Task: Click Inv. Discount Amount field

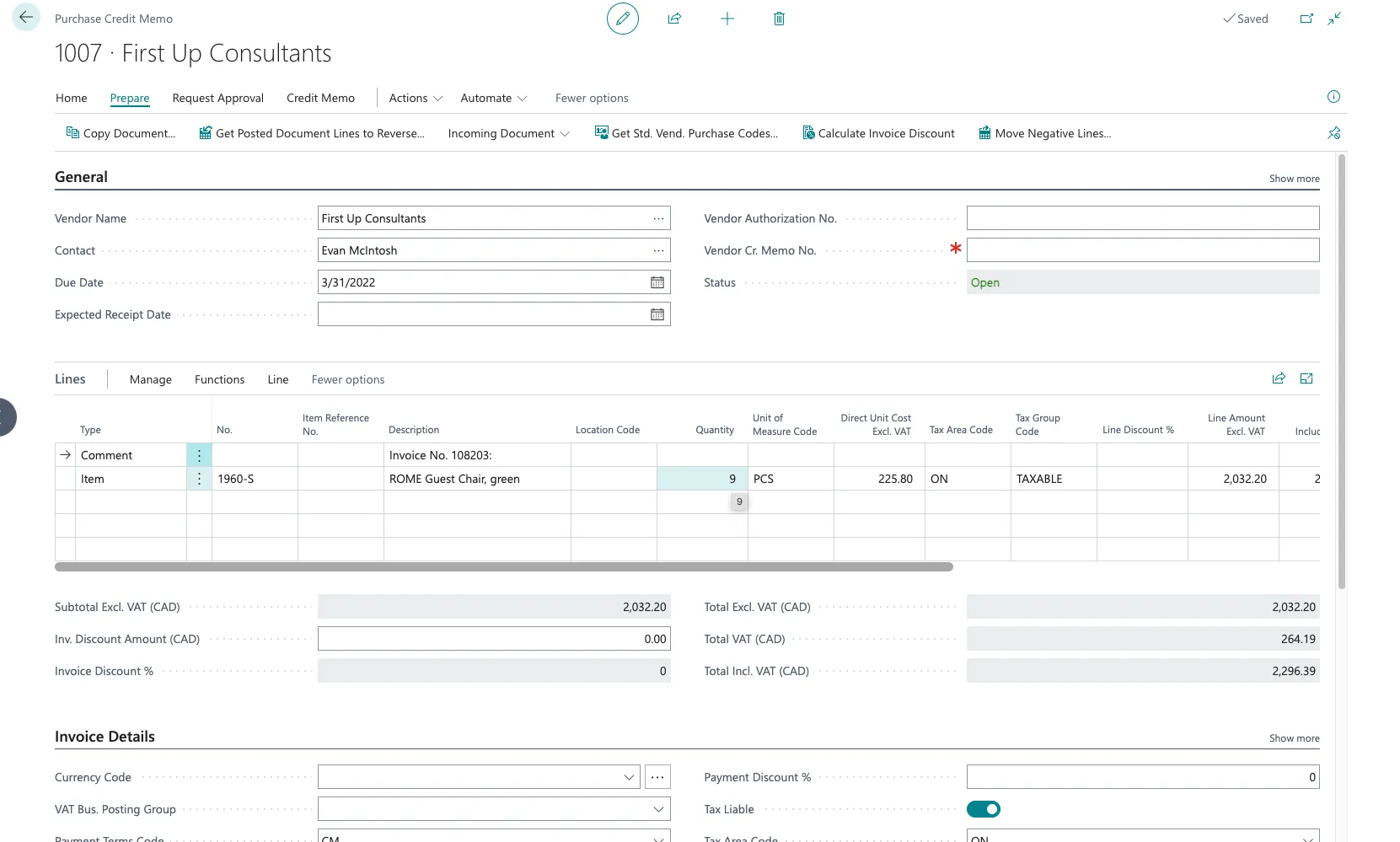Action: pos(494,639)
